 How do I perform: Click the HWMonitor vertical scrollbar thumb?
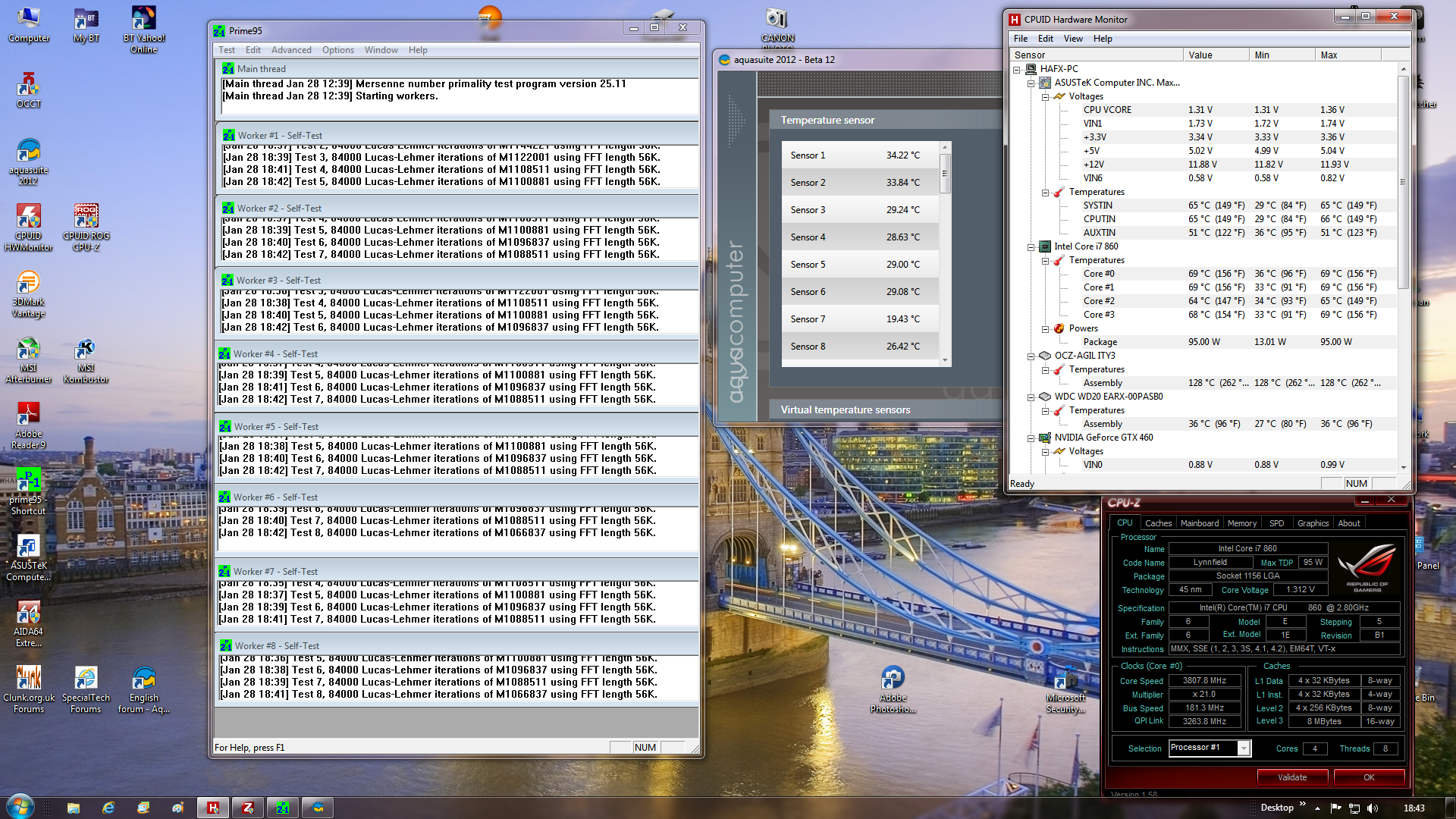coord(1403,182)
